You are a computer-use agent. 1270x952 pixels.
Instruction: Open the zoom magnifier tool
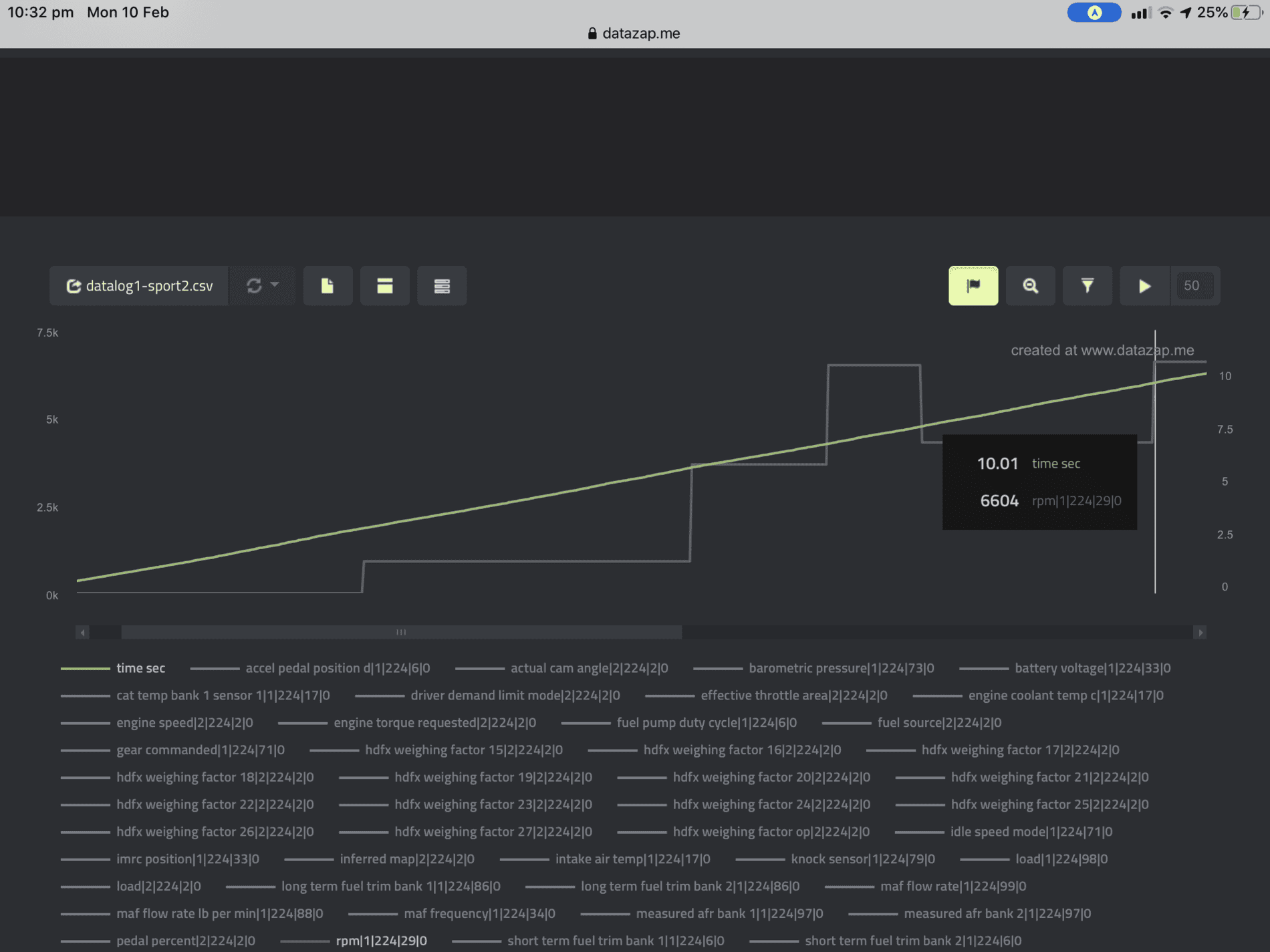click(x=1030, y=286)
